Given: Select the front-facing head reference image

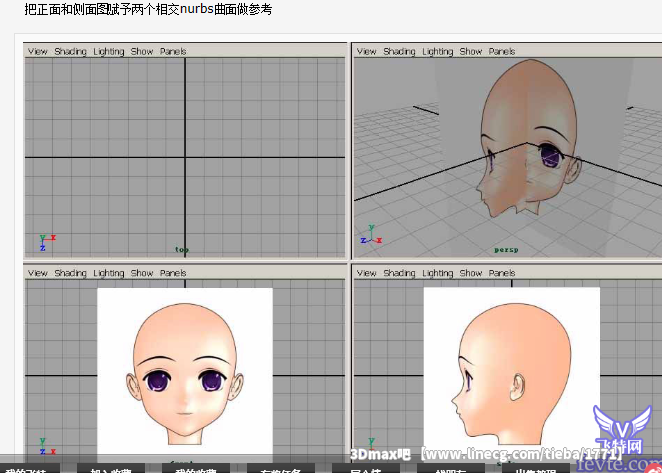Looking at the screenshot, I should (185, 374).
